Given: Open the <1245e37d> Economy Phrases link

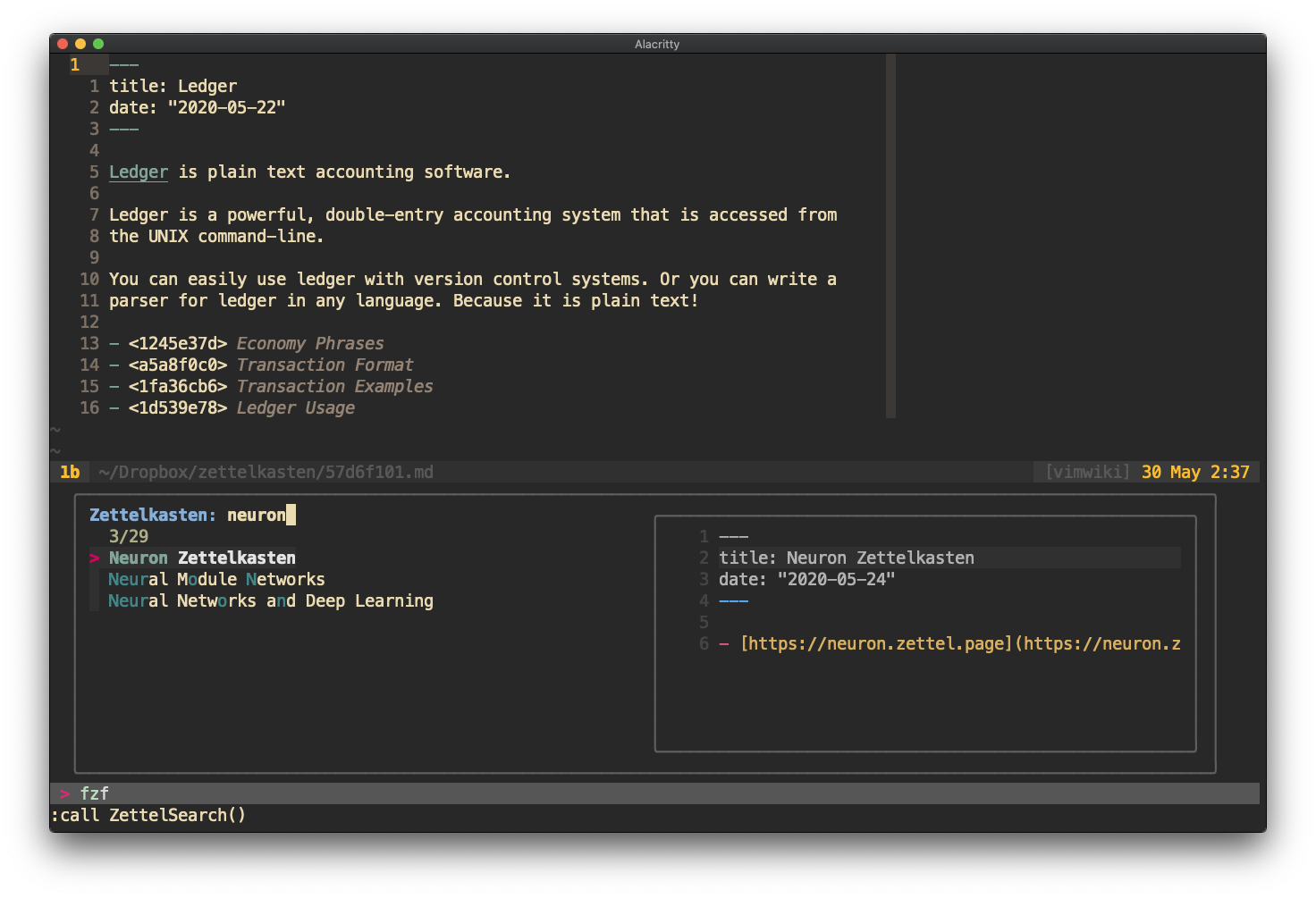Looking at the screenshot, I should pyautogui.click(x=256, y=344).
